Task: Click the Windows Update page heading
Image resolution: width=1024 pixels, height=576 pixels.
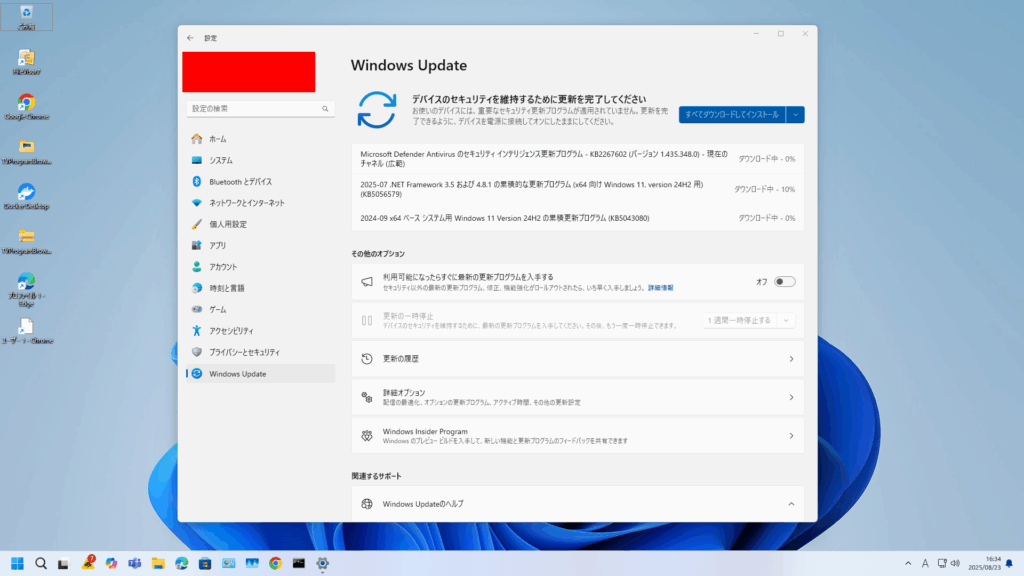Action: (409, 65)
